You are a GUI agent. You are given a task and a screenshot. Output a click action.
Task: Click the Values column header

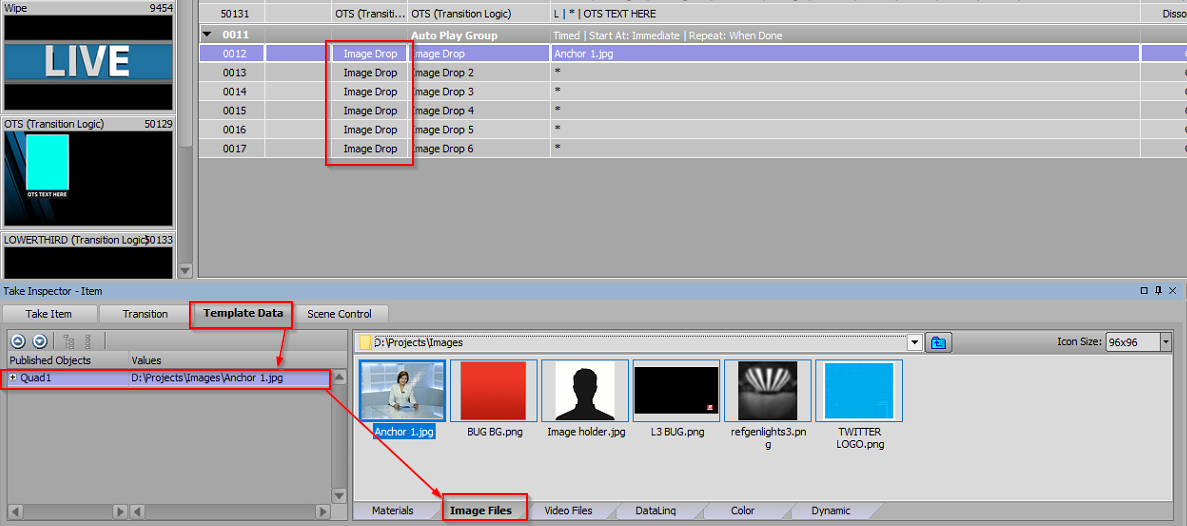[230, 361]
